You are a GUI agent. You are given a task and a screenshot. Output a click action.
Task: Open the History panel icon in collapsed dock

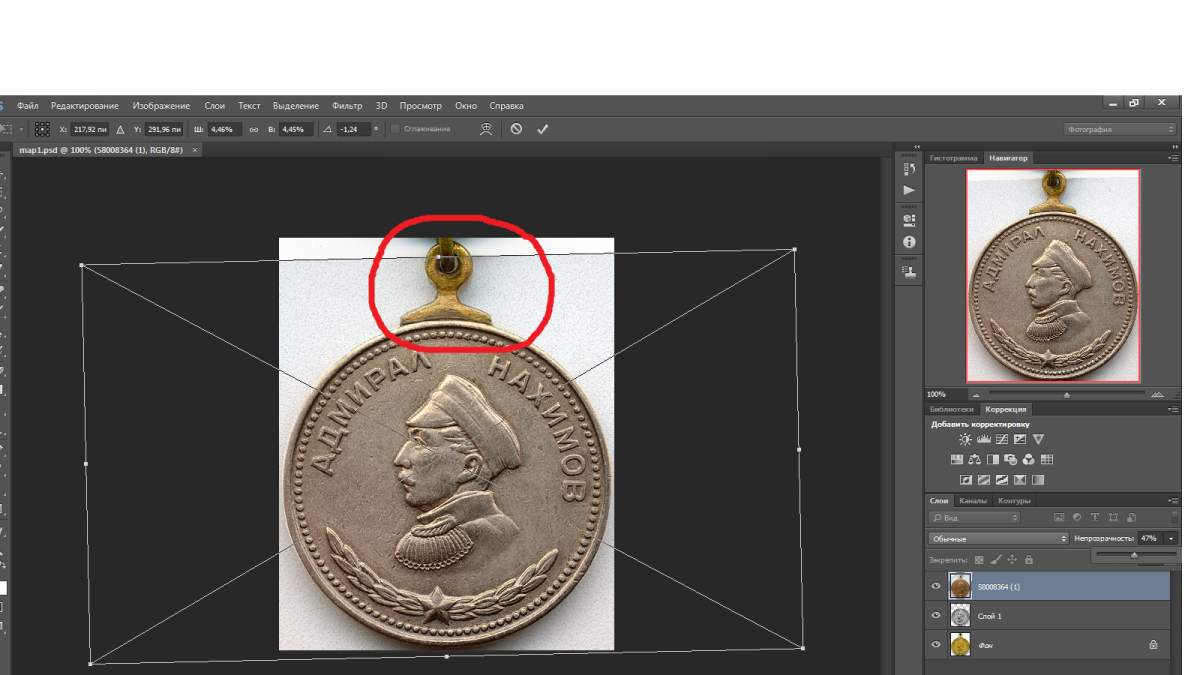click(909, 169)
